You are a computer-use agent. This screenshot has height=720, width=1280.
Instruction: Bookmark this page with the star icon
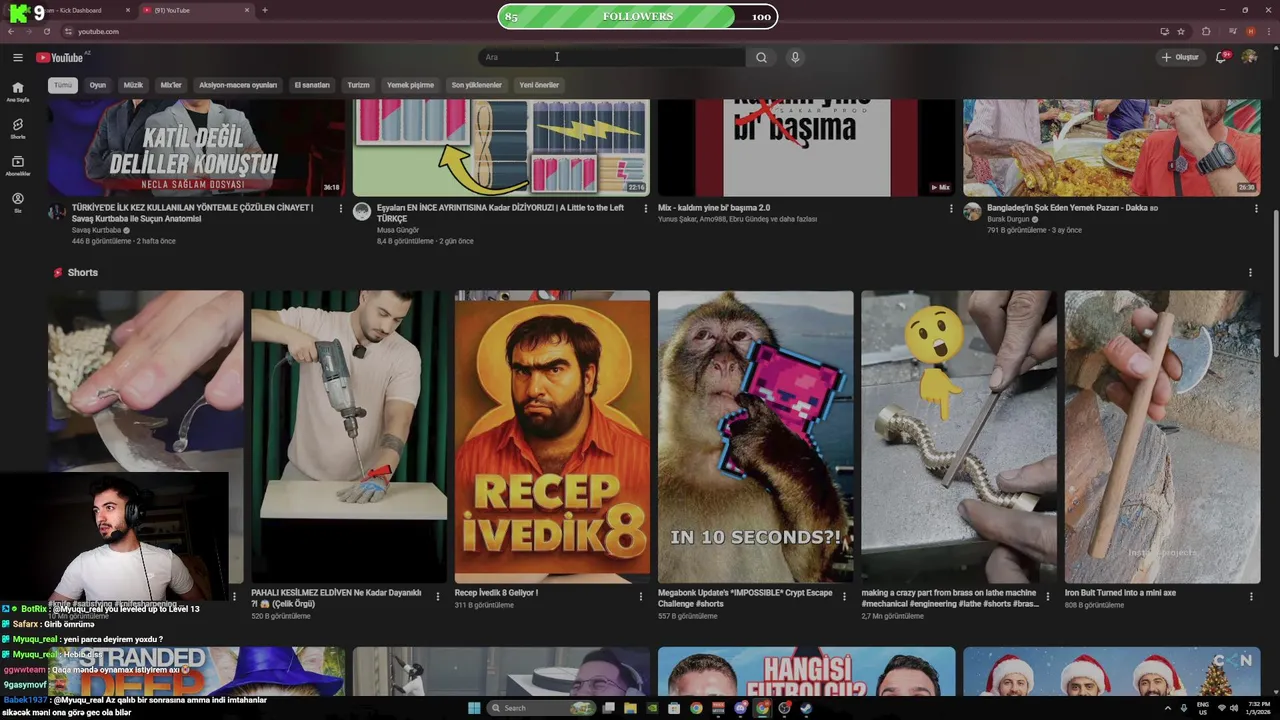tap(1181, 31)
